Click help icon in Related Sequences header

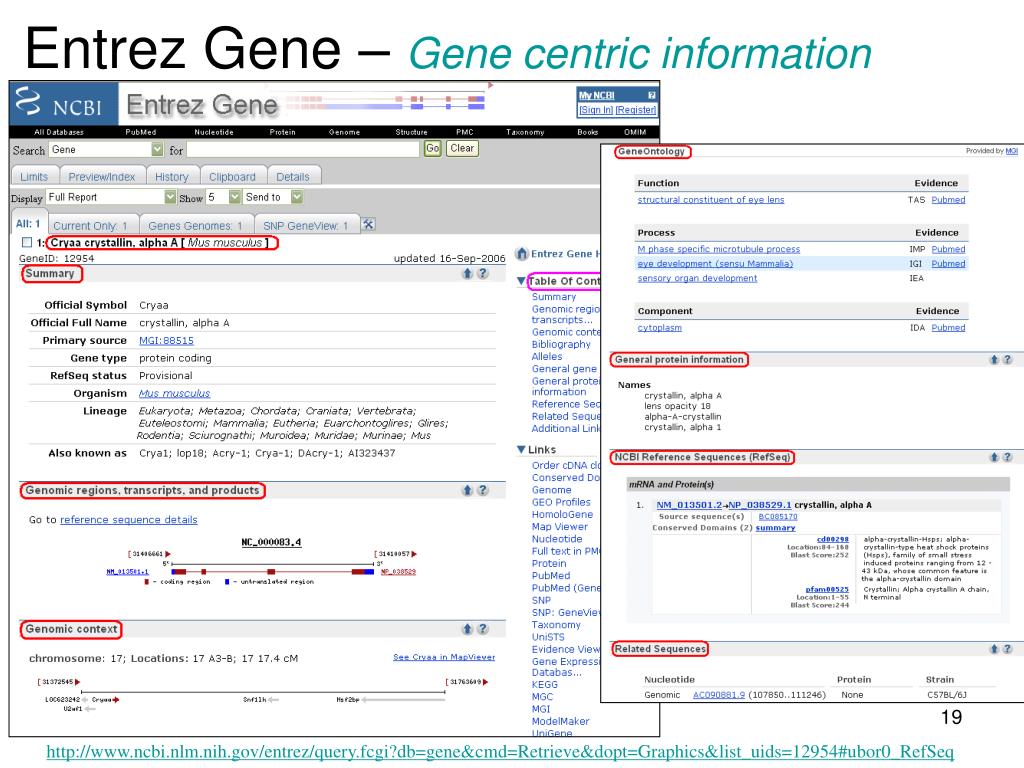coord(1008,649)
